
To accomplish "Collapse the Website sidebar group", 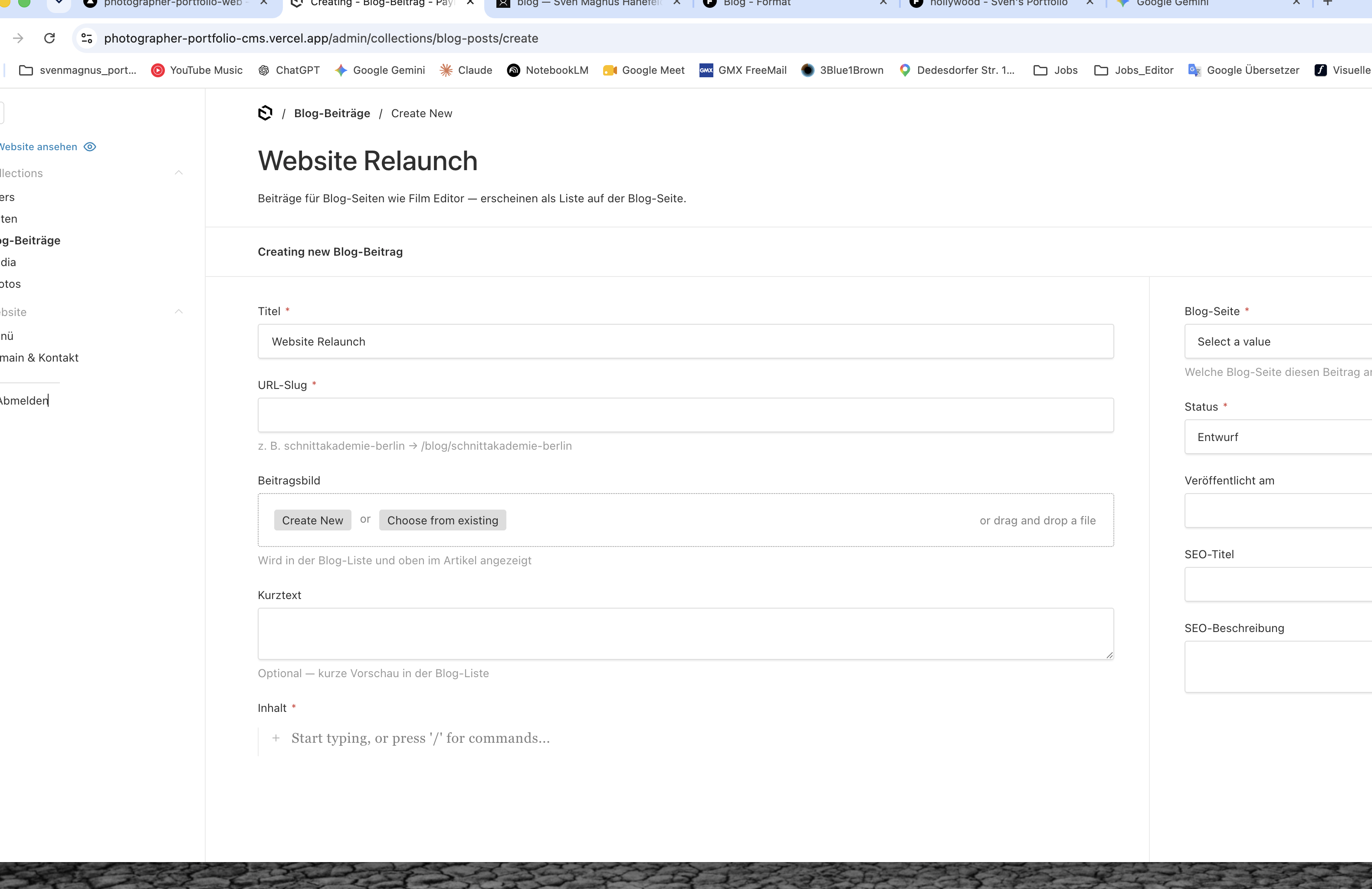I will (179, 312).
